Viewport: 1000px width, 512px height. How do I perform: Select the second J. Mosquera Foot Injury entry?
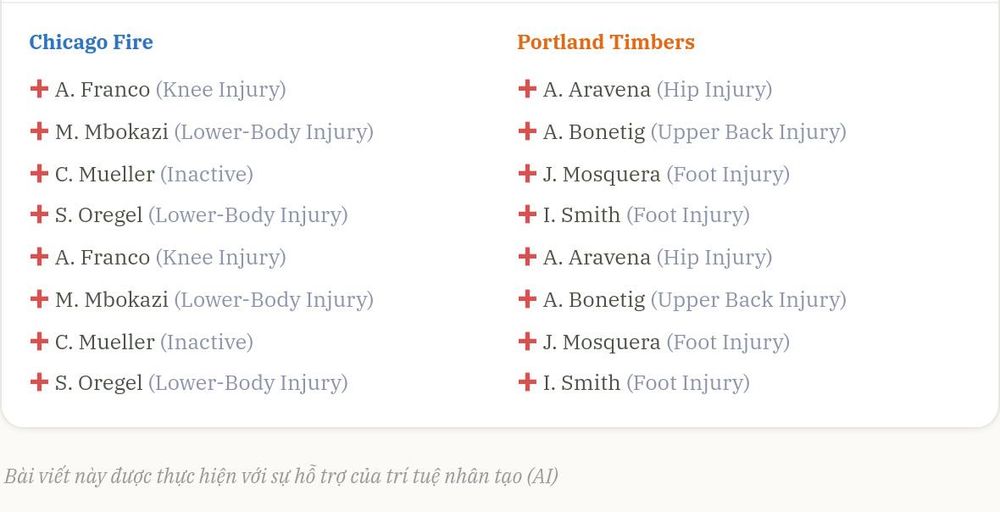[x=654, y=342]
